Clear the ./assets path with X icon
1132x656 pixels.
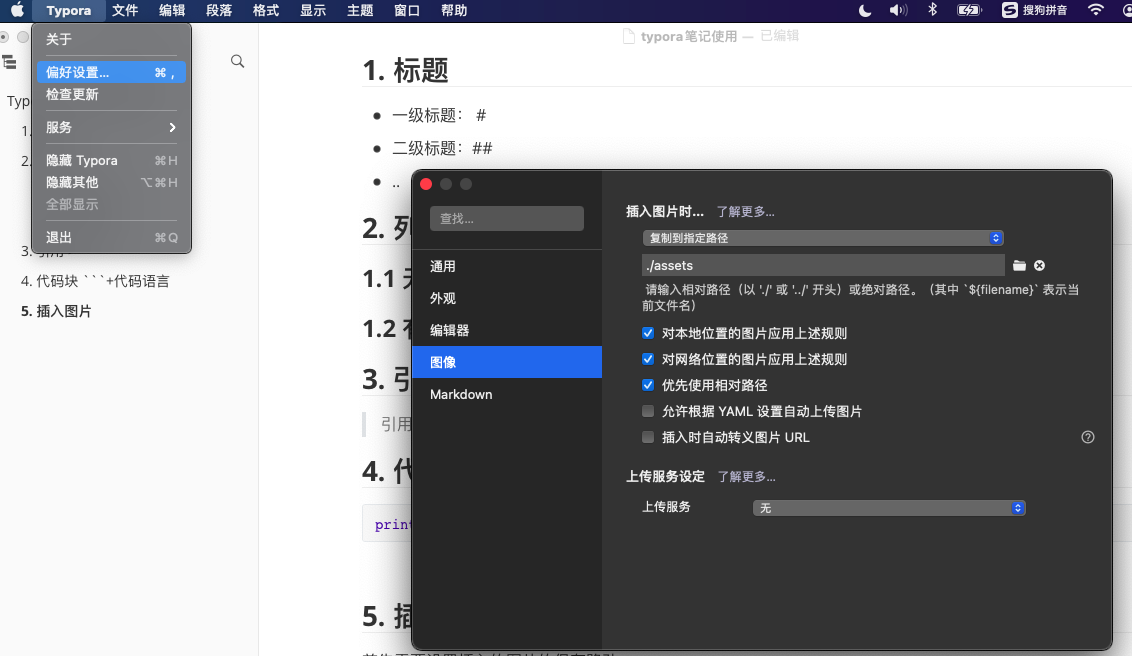1040,266
